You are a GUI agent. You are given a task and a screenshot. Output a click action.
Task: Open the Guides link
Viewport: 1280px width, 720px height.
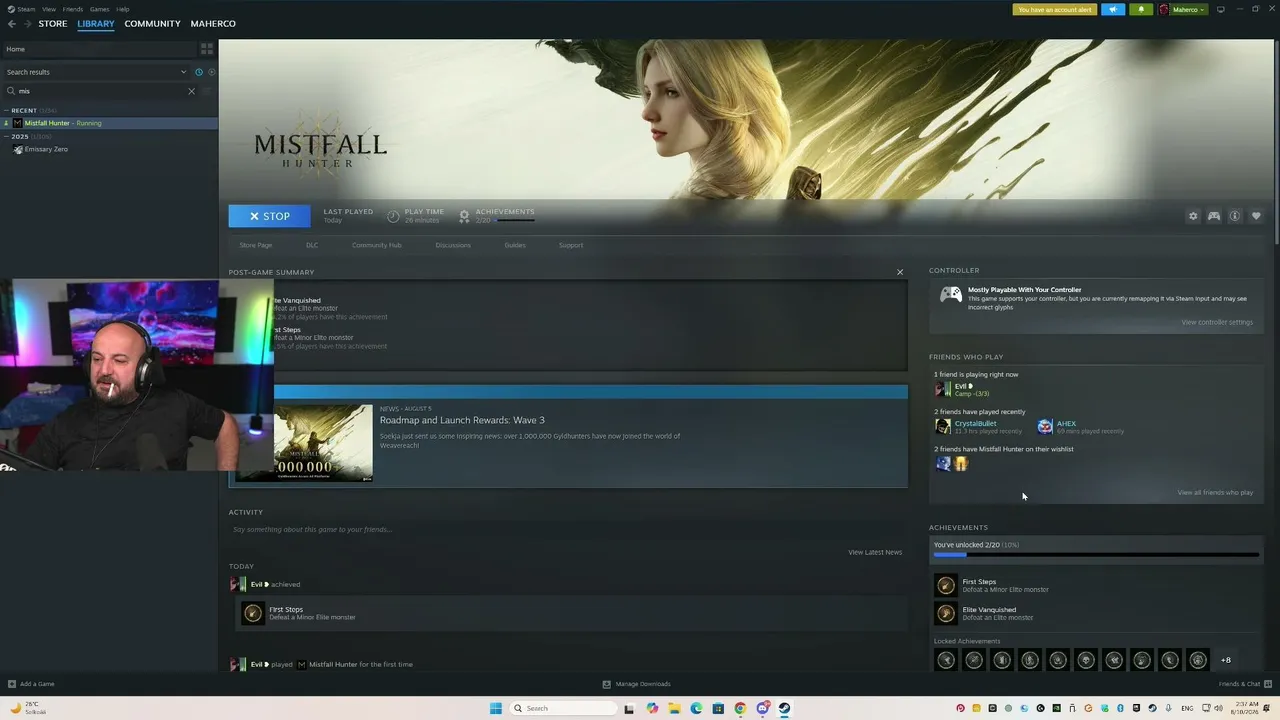[x=515, y=245]
